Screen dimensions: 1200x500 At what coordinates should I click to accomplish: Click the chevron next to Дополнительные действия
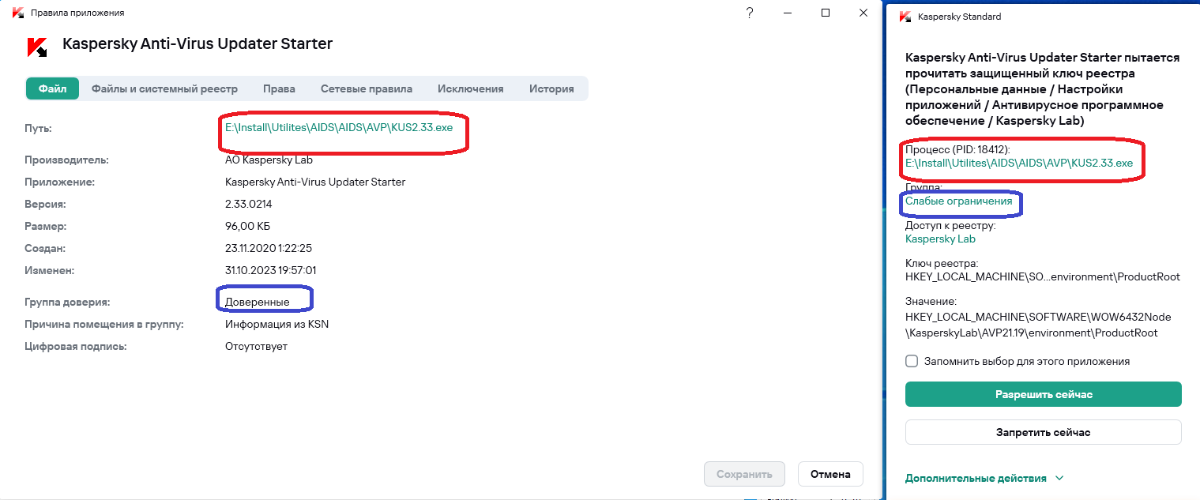[x=1060, y=479]
